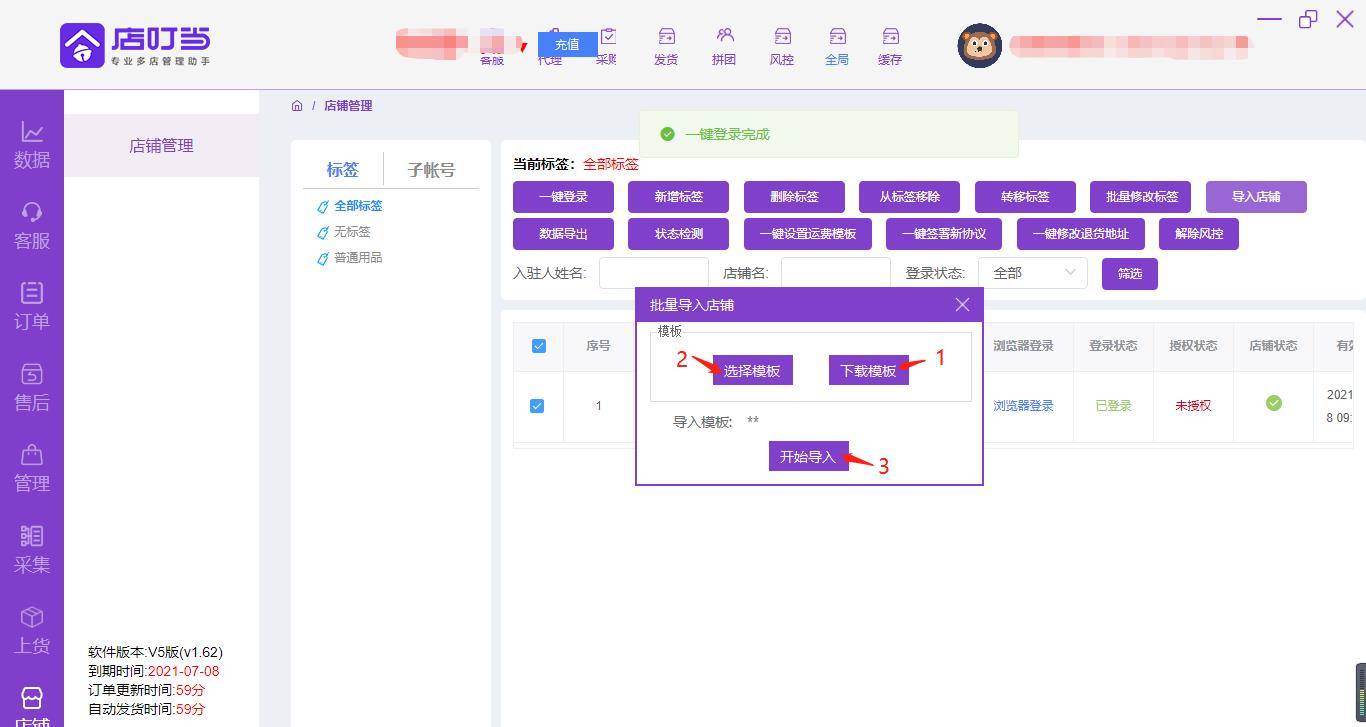Switch to the 标签 tab

click(x=343, y=170)
